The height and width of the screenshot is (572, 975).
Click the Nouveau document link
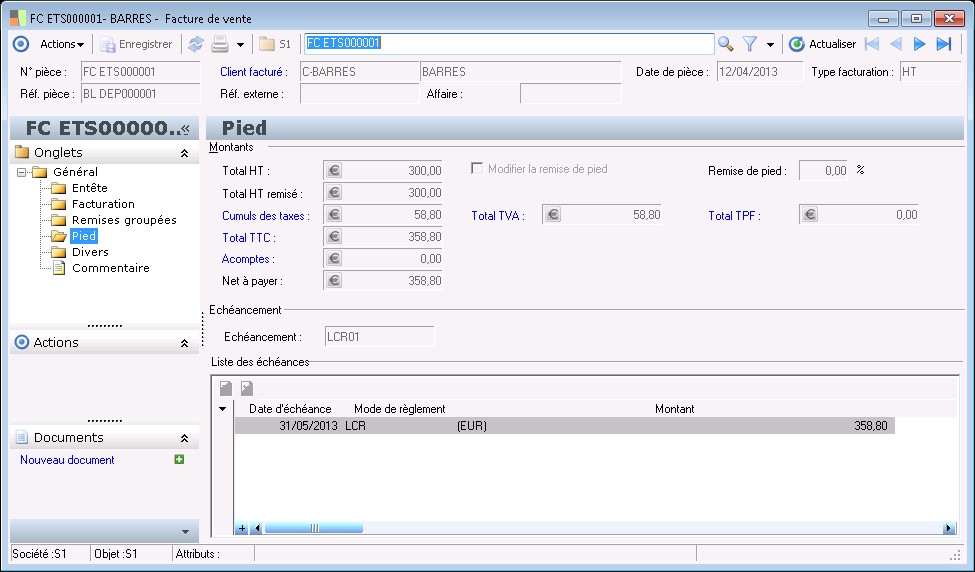(x=67, y=460)
